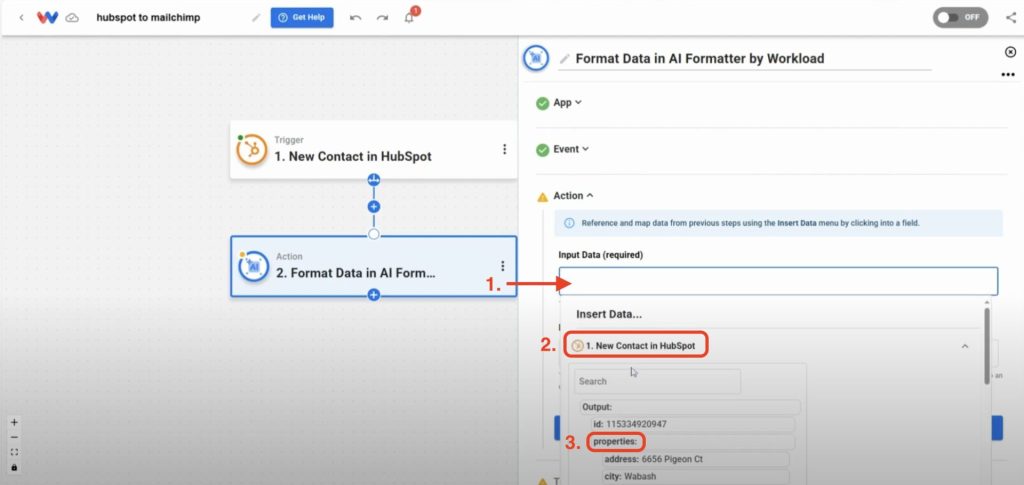Open the panel's three-dot more options

pos(1008,75)
